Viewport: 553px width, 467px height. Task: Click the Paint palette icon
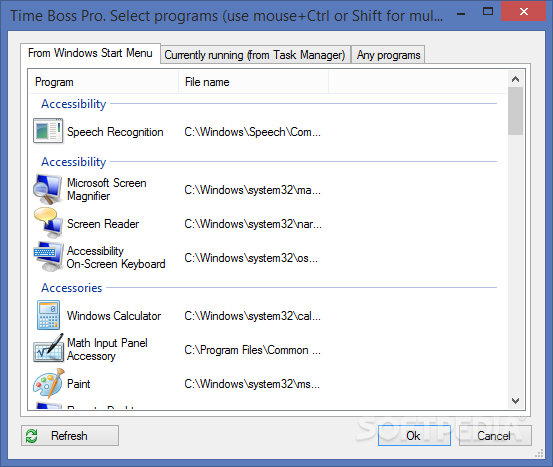(x=49, y=383)
